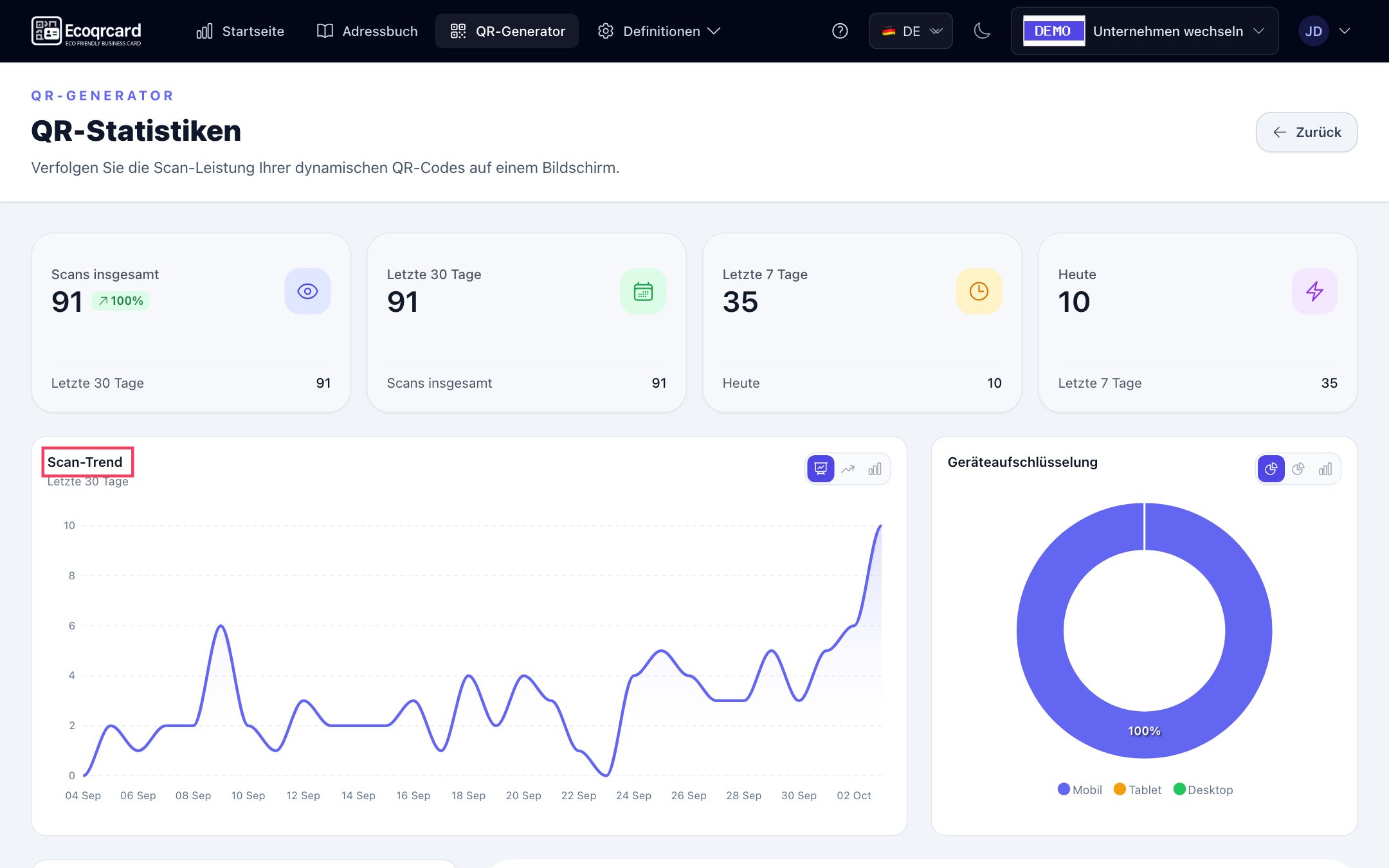This screenshot has width=1389, height=868.
Task: Select area chart view for Scan-Trend
Action: pos(821,469)
